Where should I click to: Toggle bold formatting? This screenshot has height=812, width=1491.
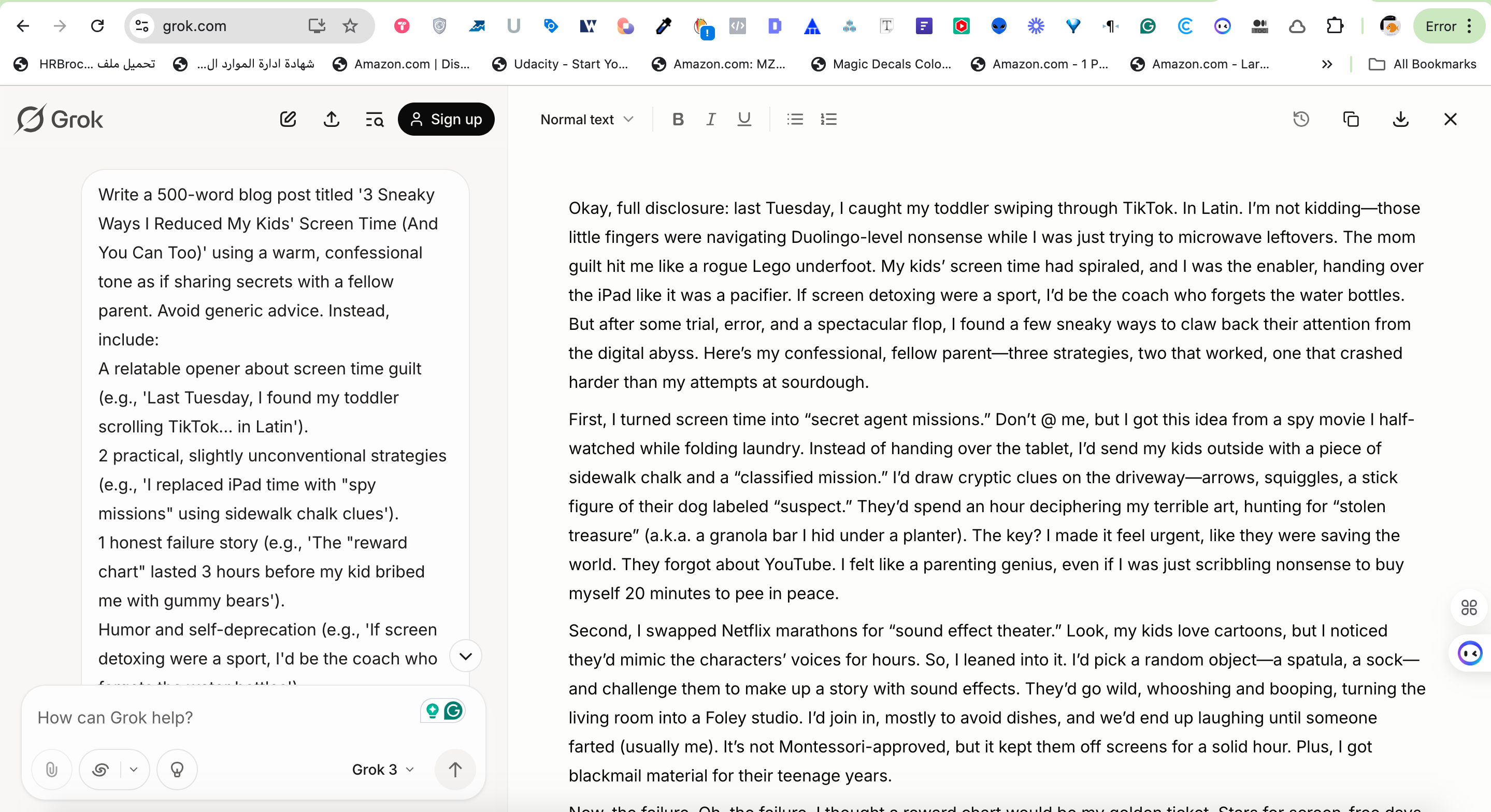pyautogui.click(x=678, y=119)
